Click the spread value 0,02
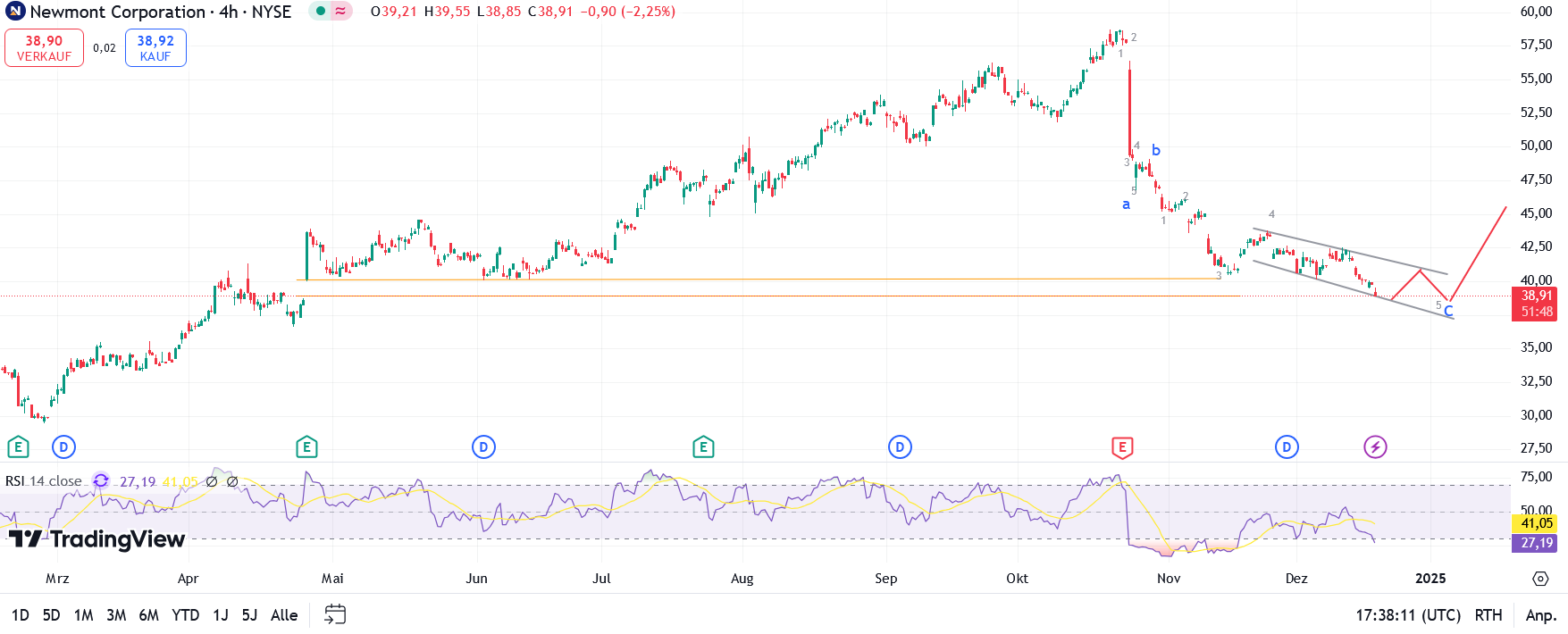The width and height of the screenshot is (1568, 634). [105, 48]
